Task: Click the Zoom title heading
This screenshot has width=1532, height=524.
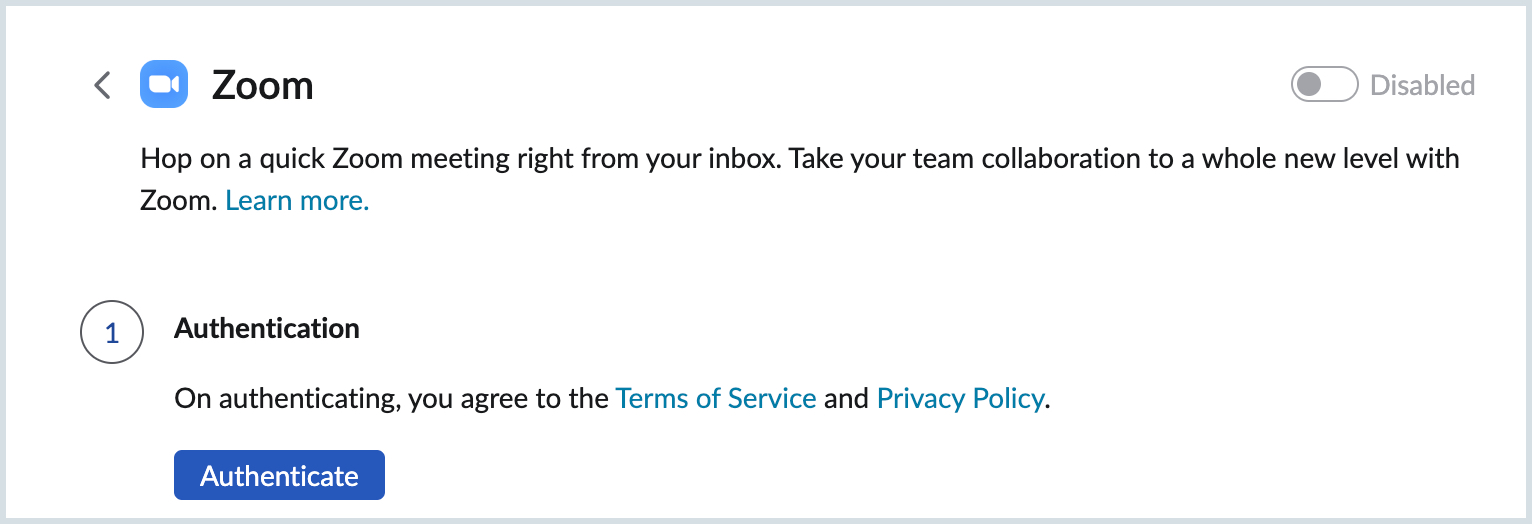Action: [x=263, y=86]
